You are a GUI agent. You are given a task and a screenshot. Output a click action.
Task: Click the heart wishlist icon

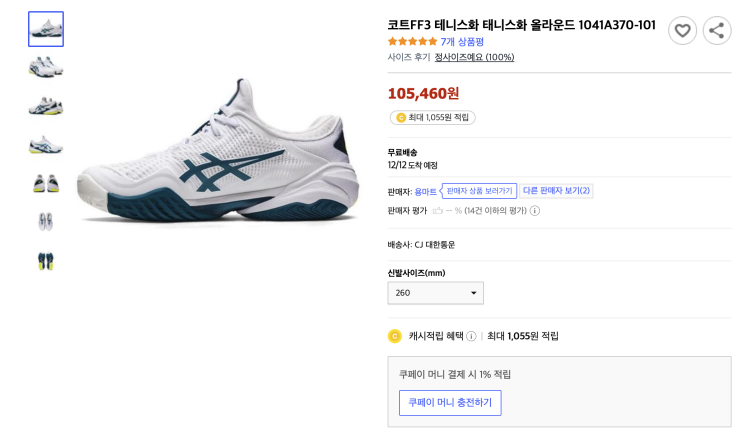point(683,30)
